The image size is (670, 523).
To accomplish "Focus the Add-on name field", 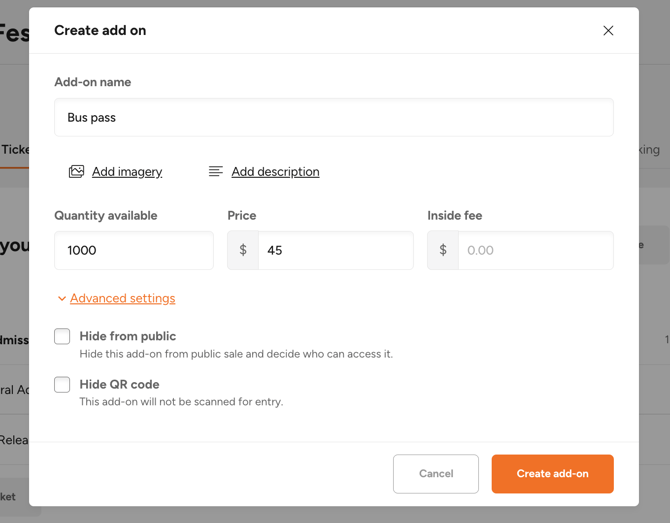I will coord(334,118).
